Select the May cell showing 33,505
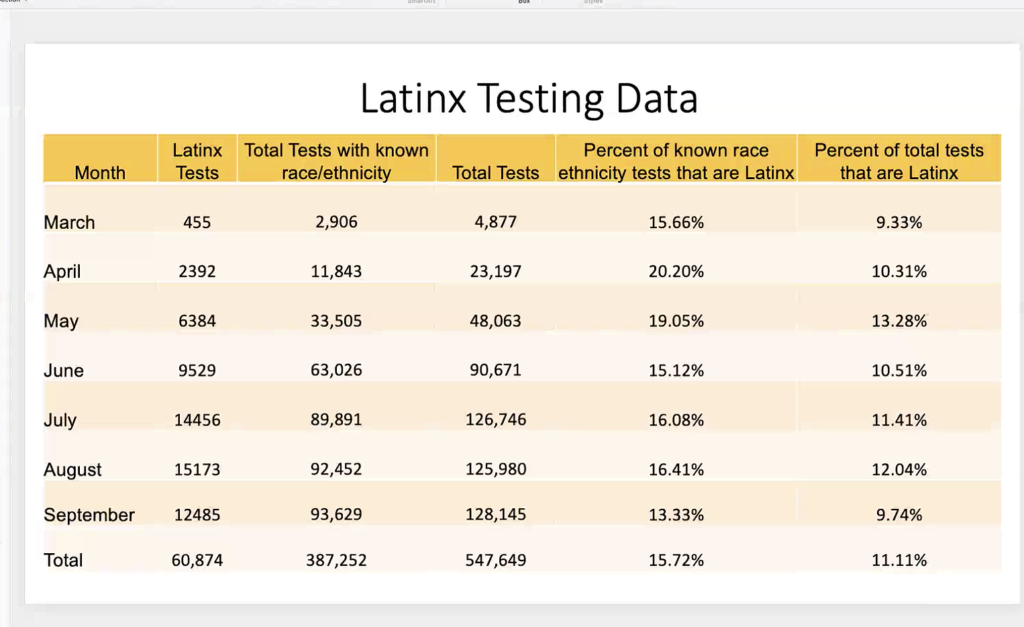Screen dimensions: 1024x627 (336, 321)
